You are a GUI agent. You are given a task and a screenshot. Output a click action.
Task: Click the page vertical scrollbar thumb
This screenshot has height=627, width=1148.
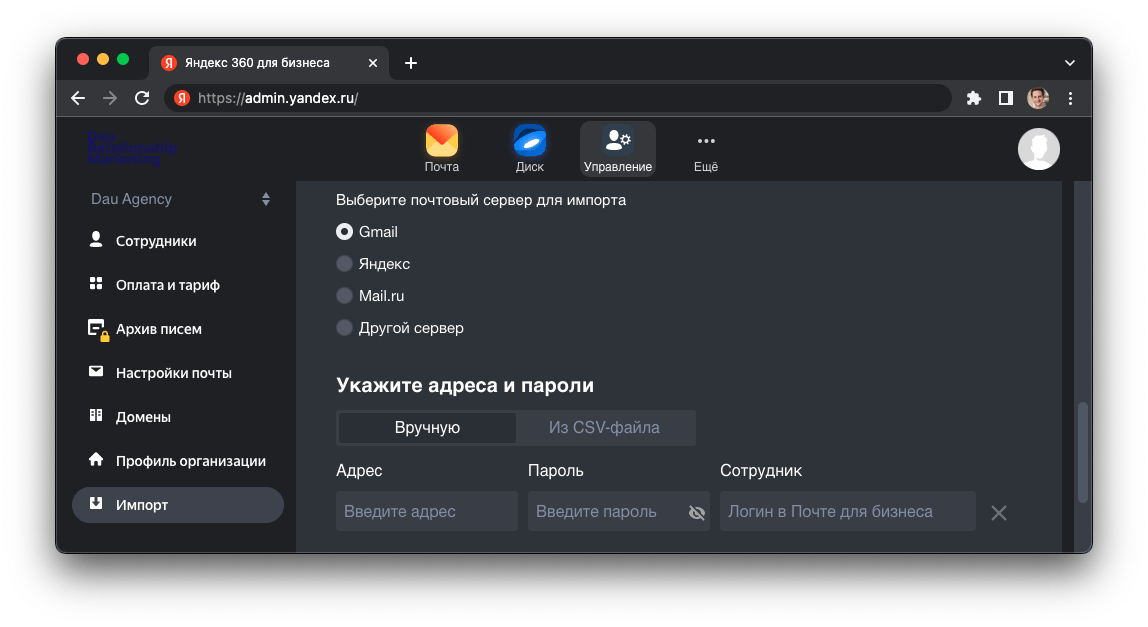pyautogui.click(x=1083, y=453)
